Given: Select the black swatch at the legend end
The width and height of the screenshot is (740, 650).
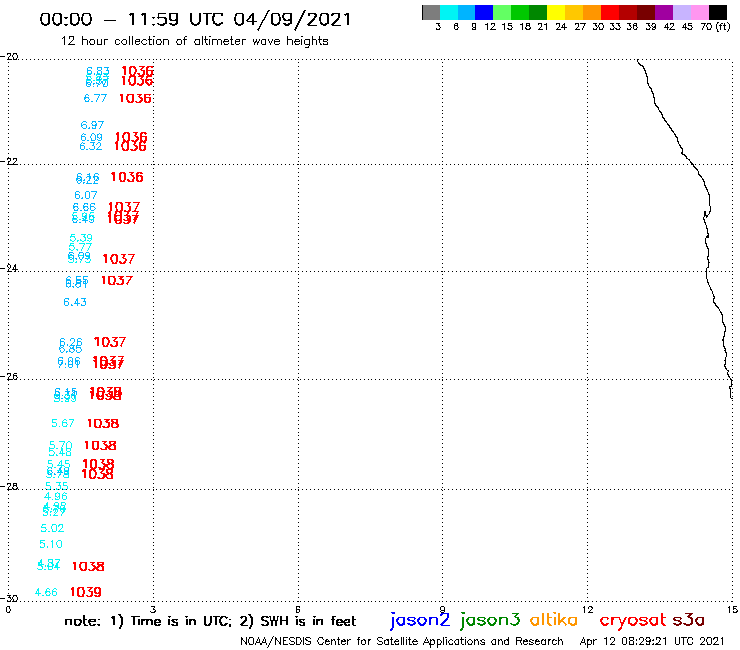Looking at the screenshot, I should (718, 13).
